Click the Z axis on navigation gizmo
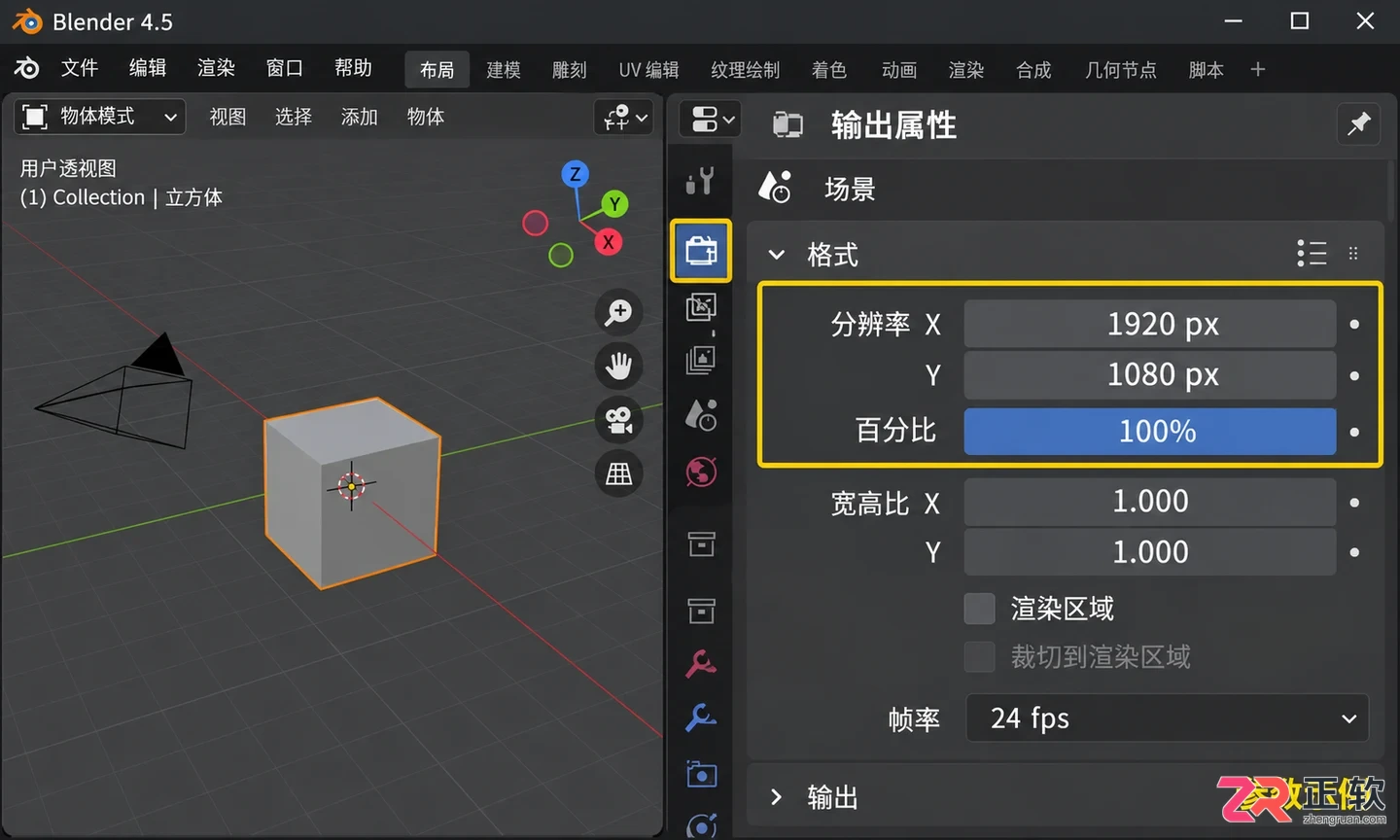 pos(575,174)
